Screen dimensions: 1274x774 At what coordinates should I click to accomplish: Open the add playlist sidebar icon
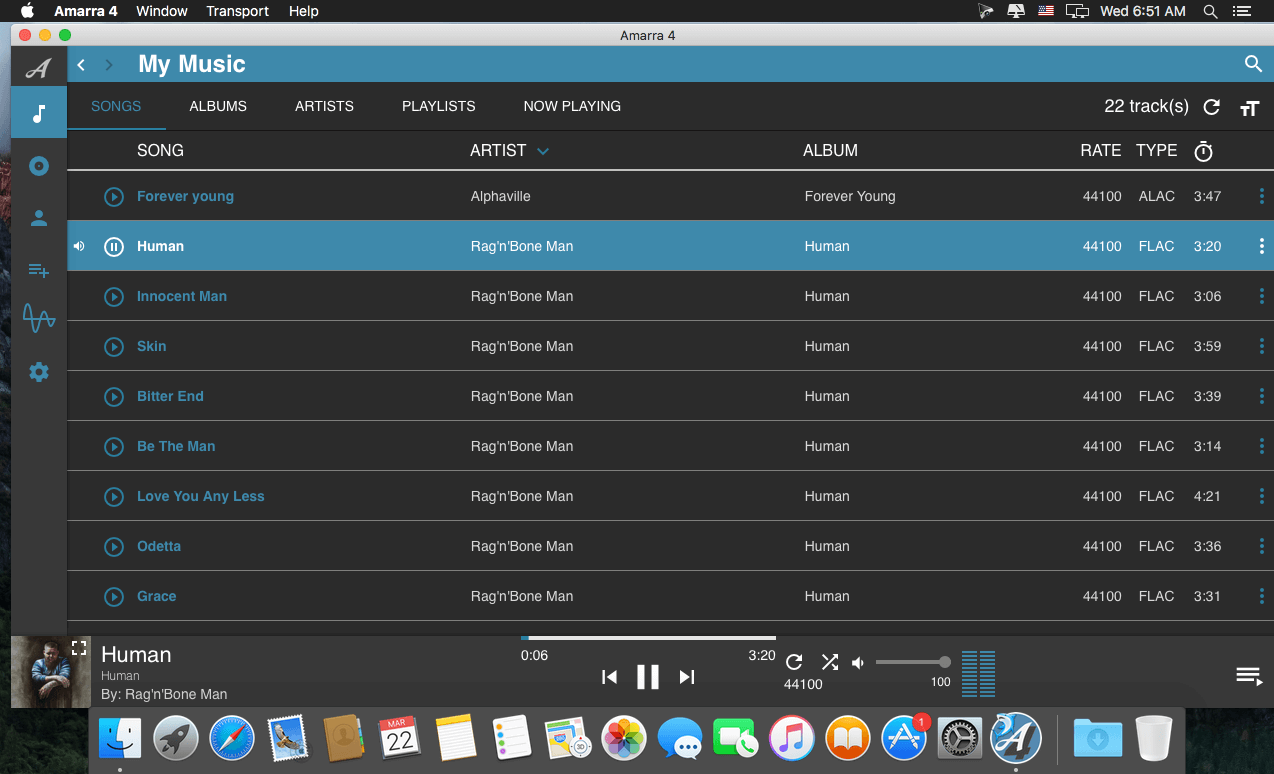click(x=39, y=270)
